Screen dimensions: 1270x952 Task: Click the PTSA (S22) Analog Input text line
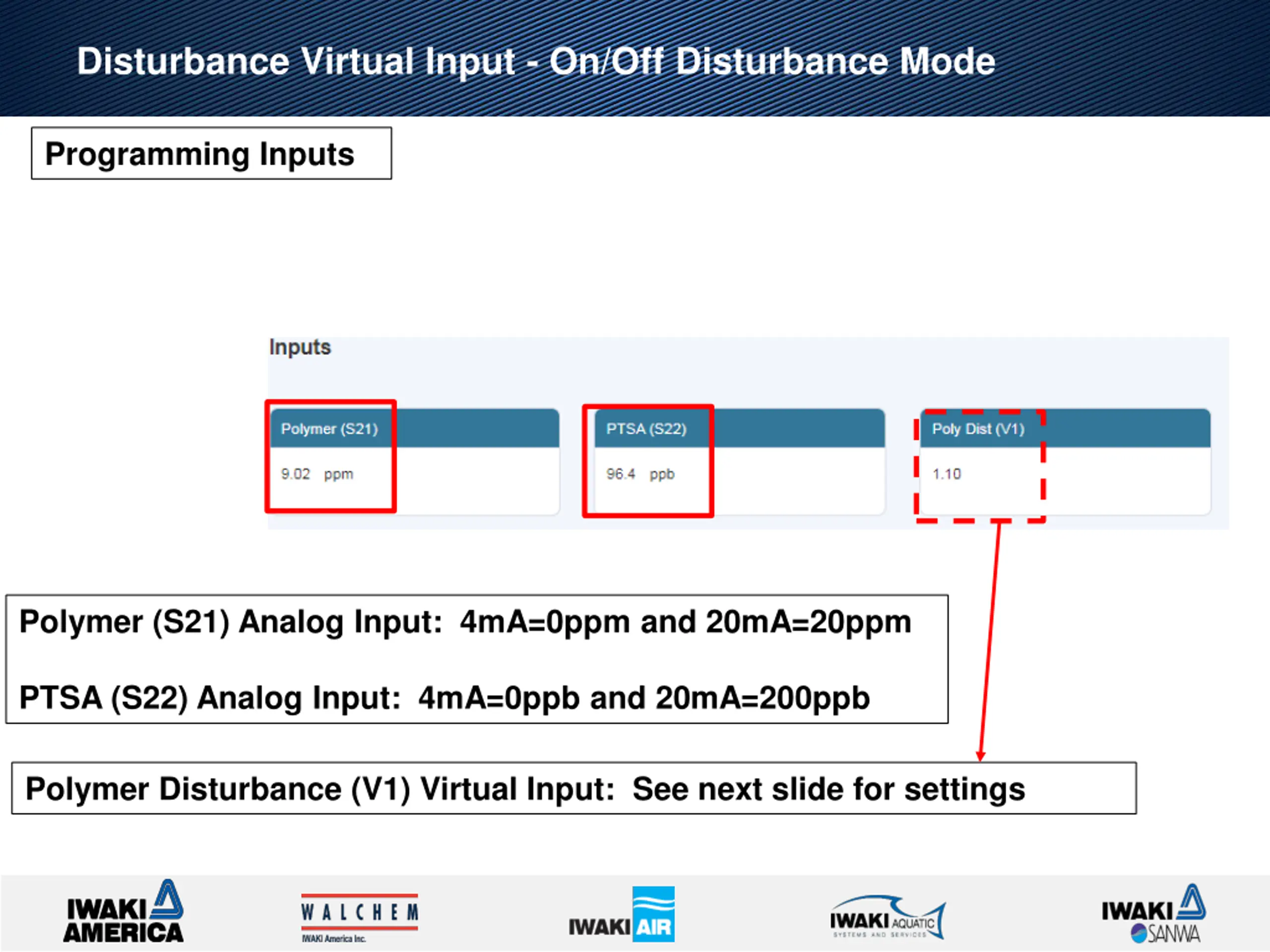pyautogui.click(x=444, y=698)
